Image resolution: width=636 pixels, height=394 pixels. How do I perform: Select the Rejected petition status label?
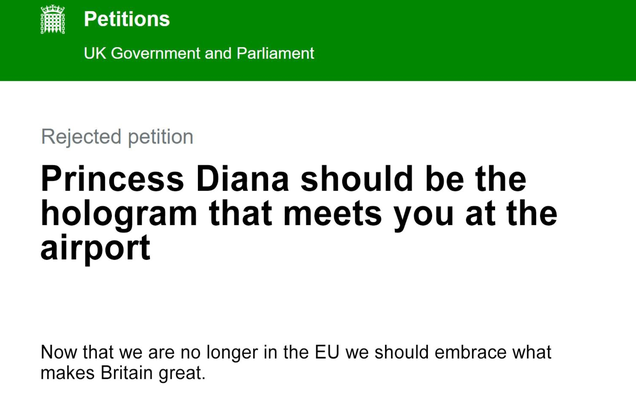(x=117, y=137)
